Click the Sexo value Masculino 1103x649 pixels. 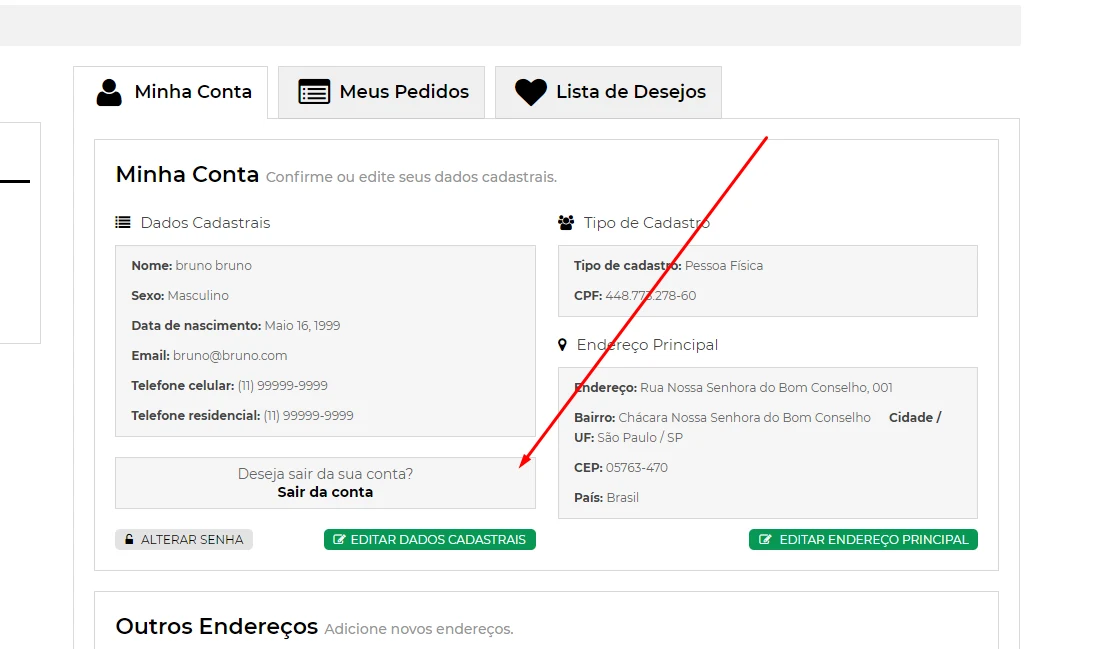[x=198, y=296]
